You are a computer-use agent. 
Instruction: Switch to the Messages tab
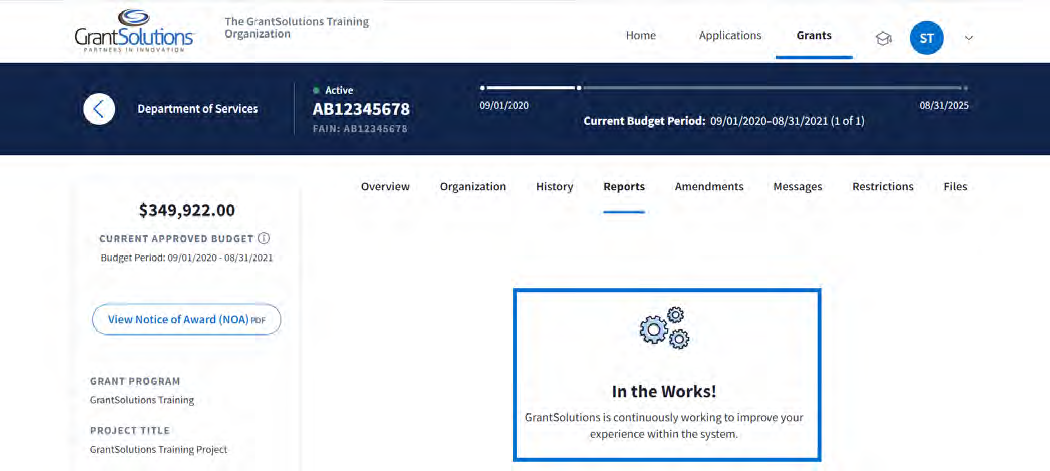(x=797, y=187)
